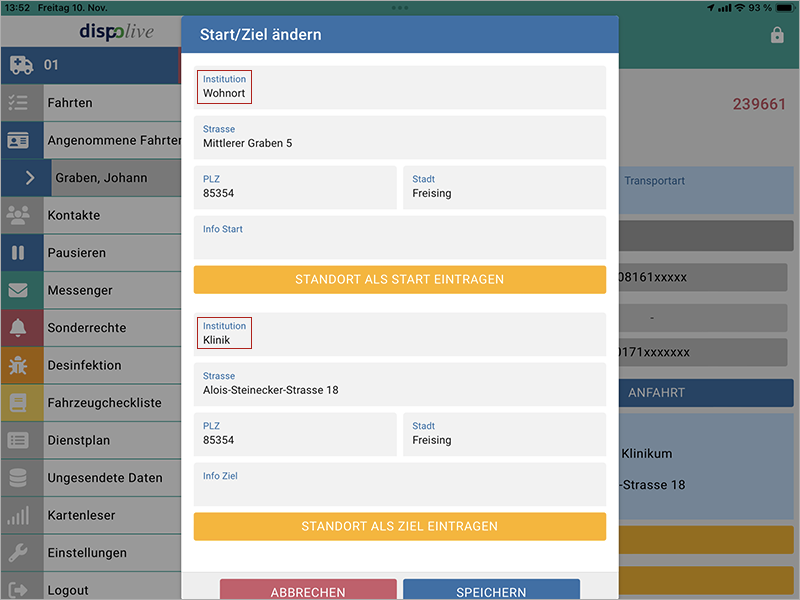Click the Speichern button
Viewport: 800px width, 600px height.
pyautogui.click(x=491, y=590)
